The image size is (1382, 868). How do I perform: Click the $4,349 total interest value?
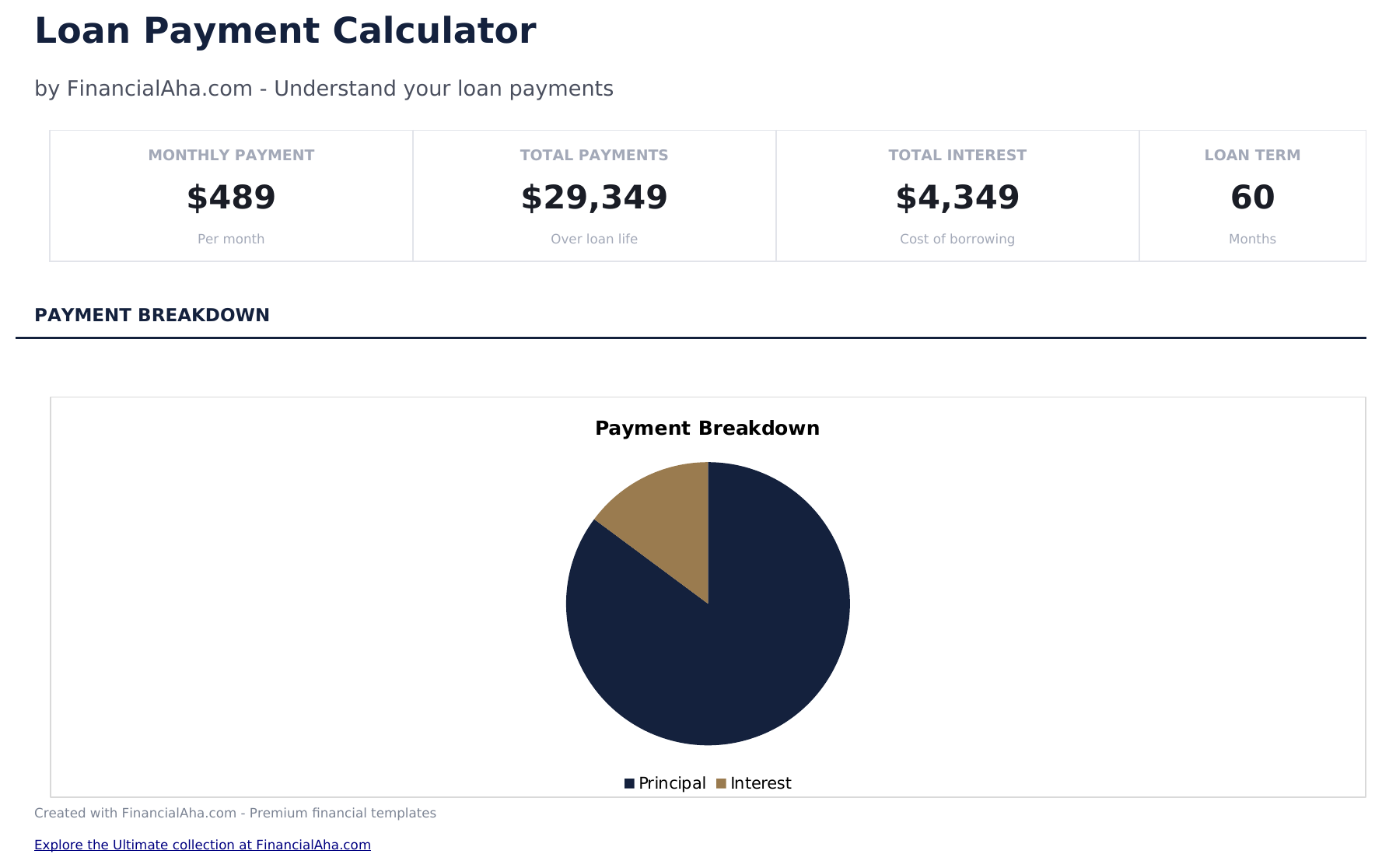(x=957, y=198)
